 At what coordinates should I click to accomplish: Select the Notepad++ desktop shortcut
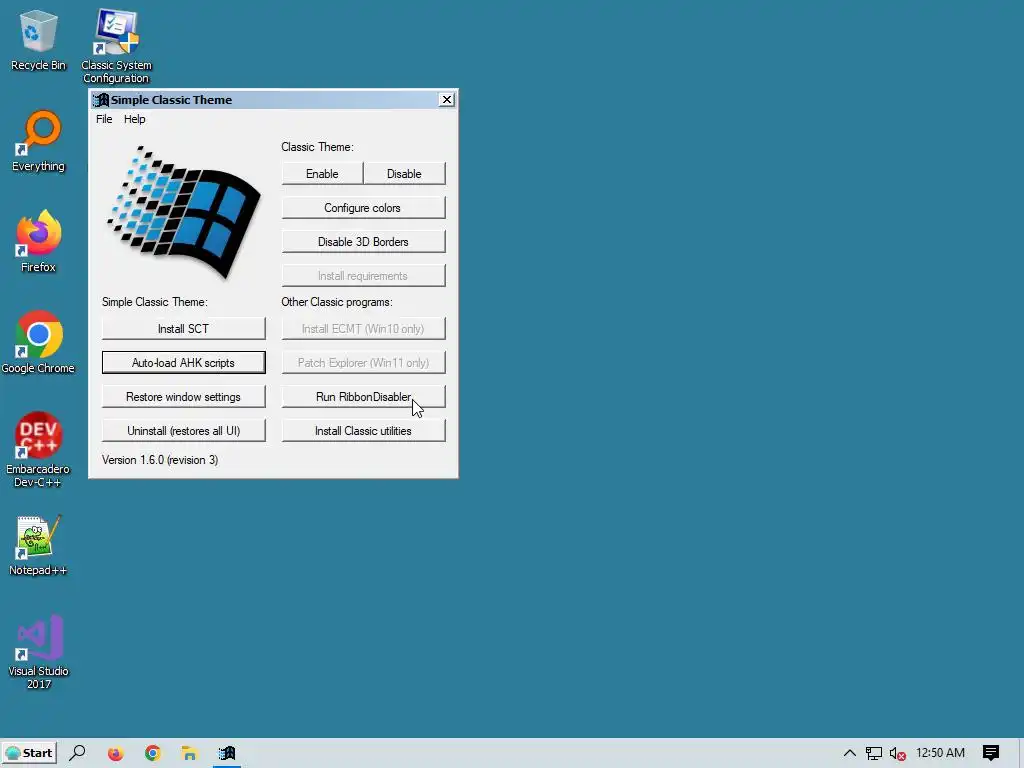click(x=38, y=545)
